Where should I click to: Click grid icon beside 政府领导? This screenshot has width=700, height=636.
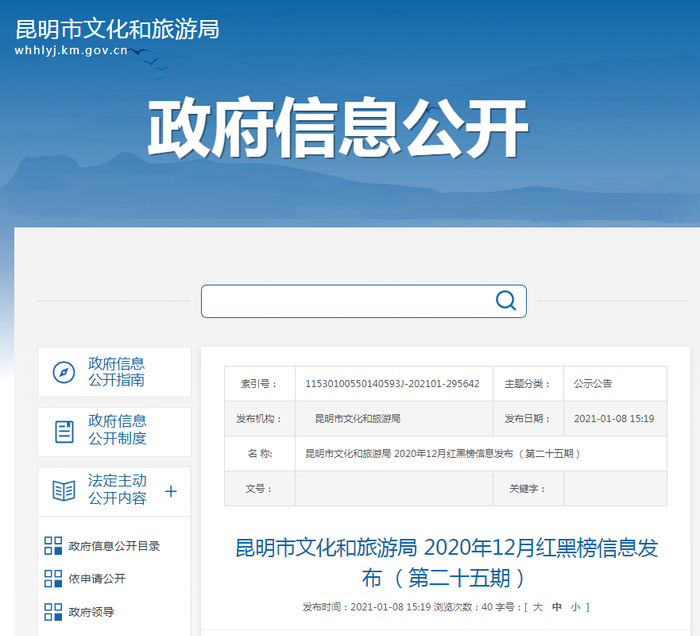coord(53,611)
